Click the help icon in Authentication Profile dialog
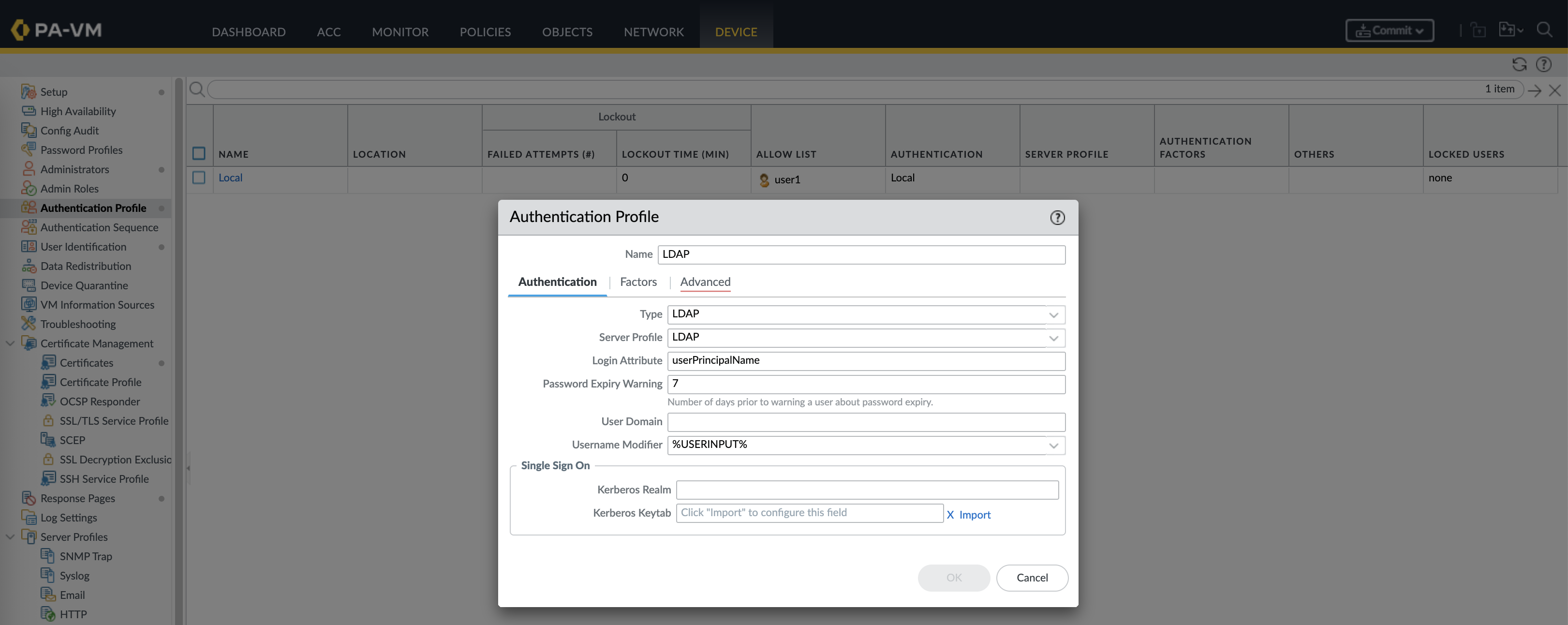The height and width of the screenshot is (625, 1568). tap(1057, 217)
